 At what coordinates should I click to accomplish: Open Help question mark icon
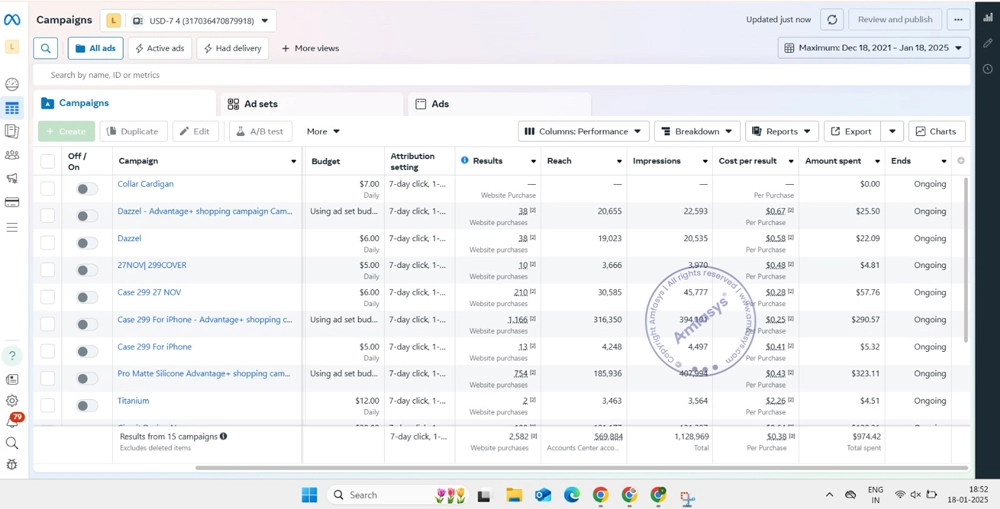coord(11,355)
